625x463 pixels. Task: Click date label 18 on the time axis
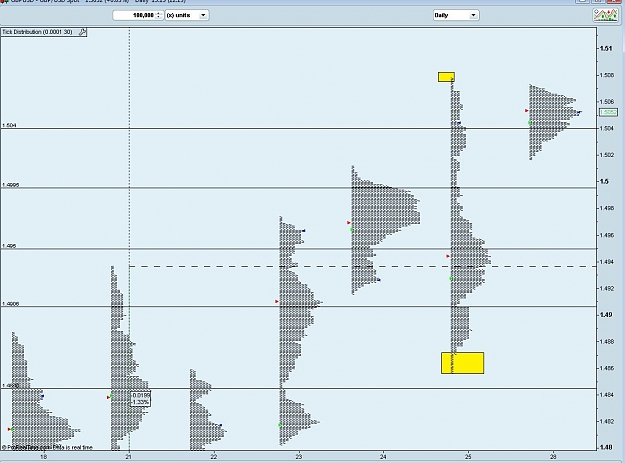(x=43, y=457)
